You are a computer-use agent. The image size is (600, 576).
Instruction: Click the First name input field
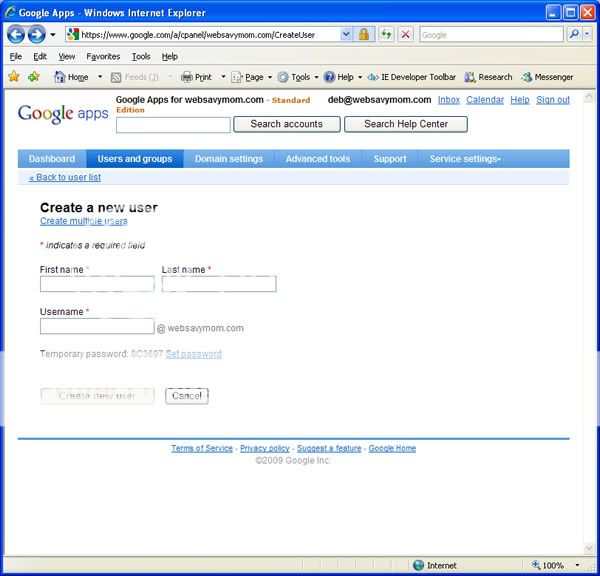click(x=97, y=284)
